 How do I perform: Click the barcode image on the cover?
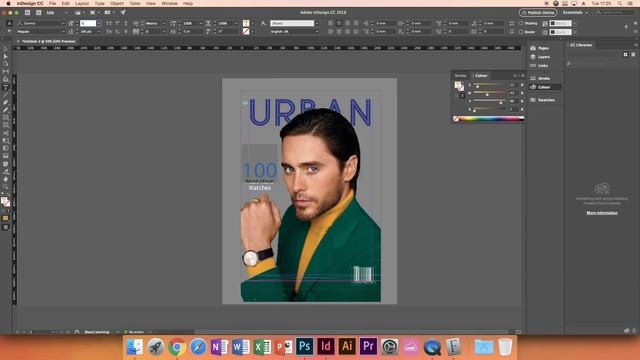(x=363, y=274)
